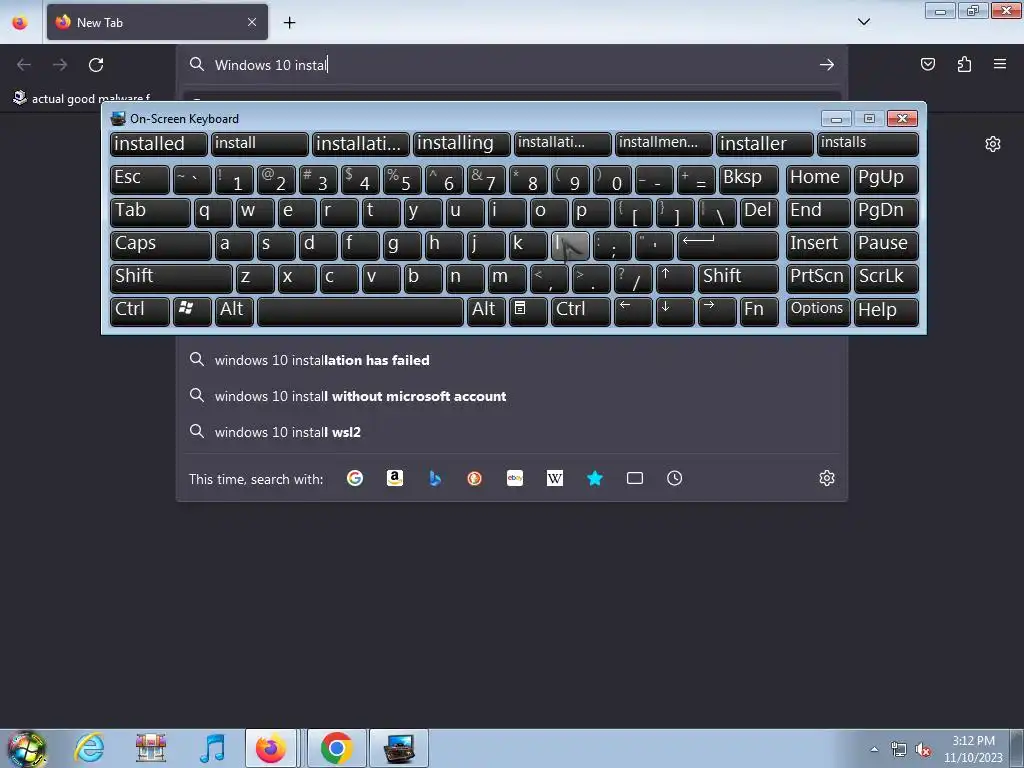The width and height of the screenshot is (1024, 768).
Task: Search with DuckDuckGo engine icon
Action: 475,478
